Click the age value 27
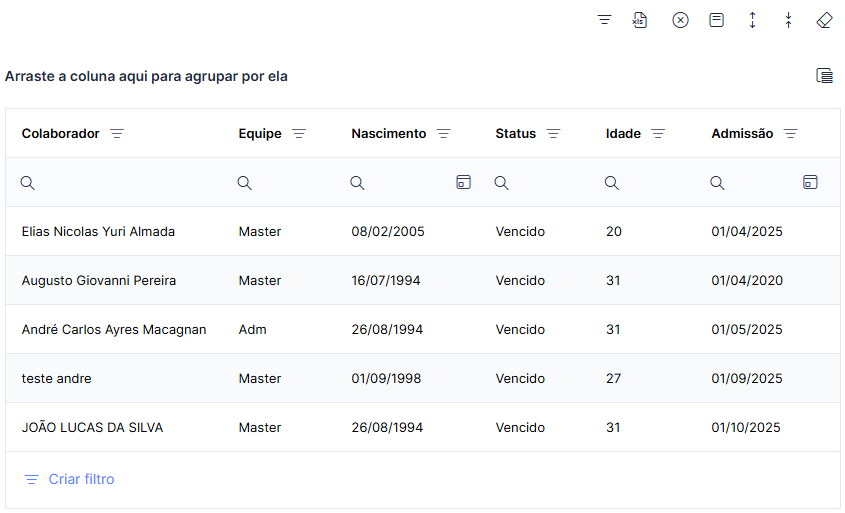The height and width of the screenshot is (513, 845). [613, 379]
